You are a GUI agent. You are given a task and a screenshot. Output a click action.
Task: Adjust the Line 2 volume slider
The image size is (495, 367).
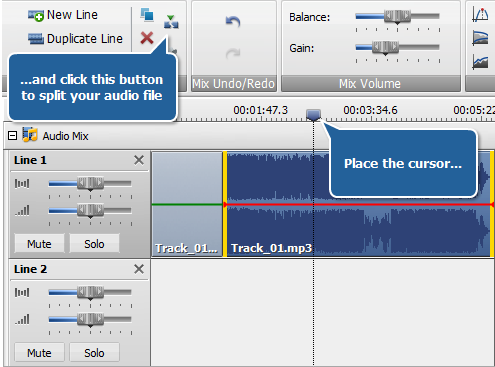point(90,320)
